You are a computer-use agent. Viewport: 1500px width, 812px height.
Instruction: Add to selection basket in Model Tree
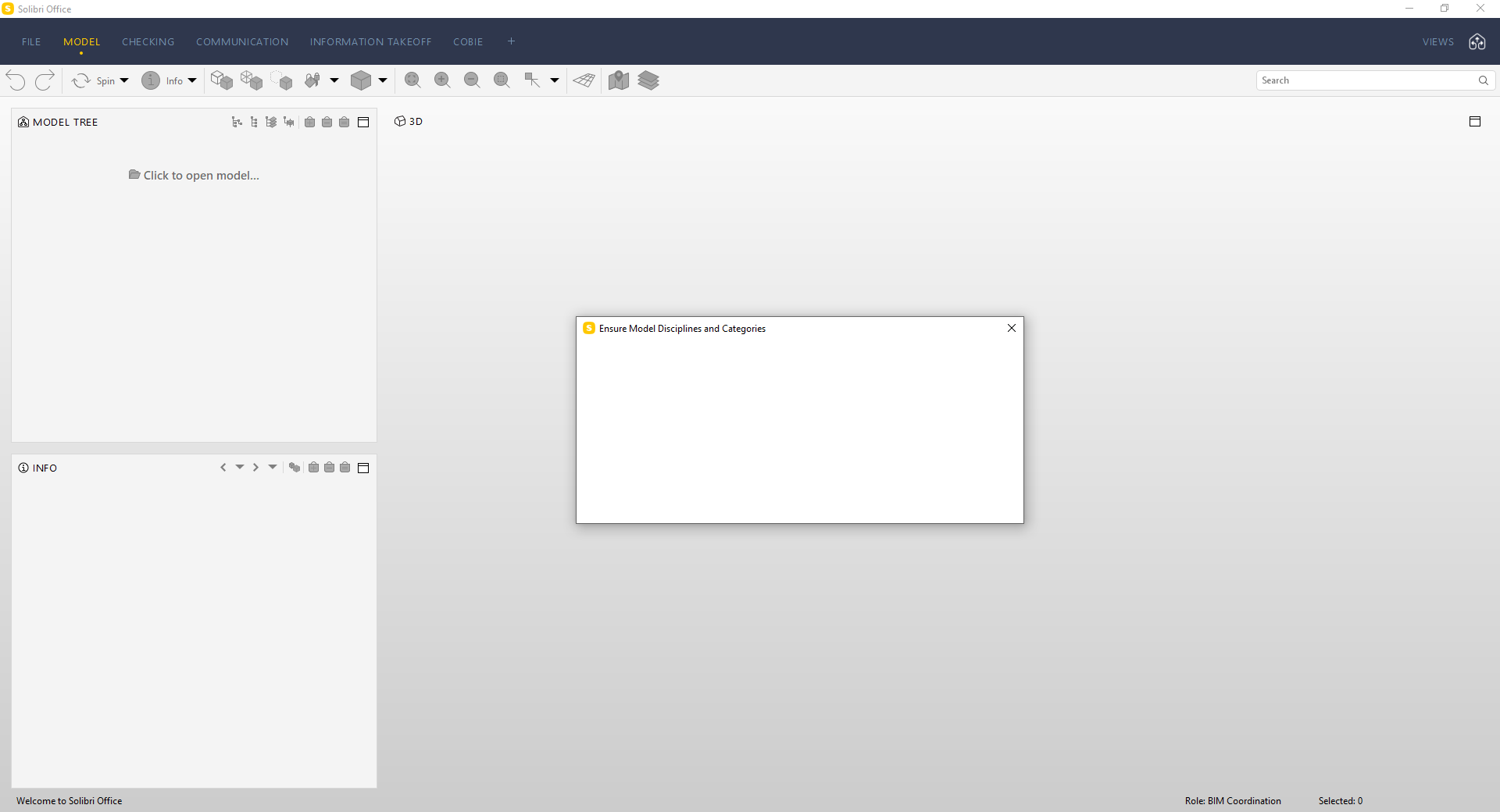pyautogui.click(x=310, y=122)
